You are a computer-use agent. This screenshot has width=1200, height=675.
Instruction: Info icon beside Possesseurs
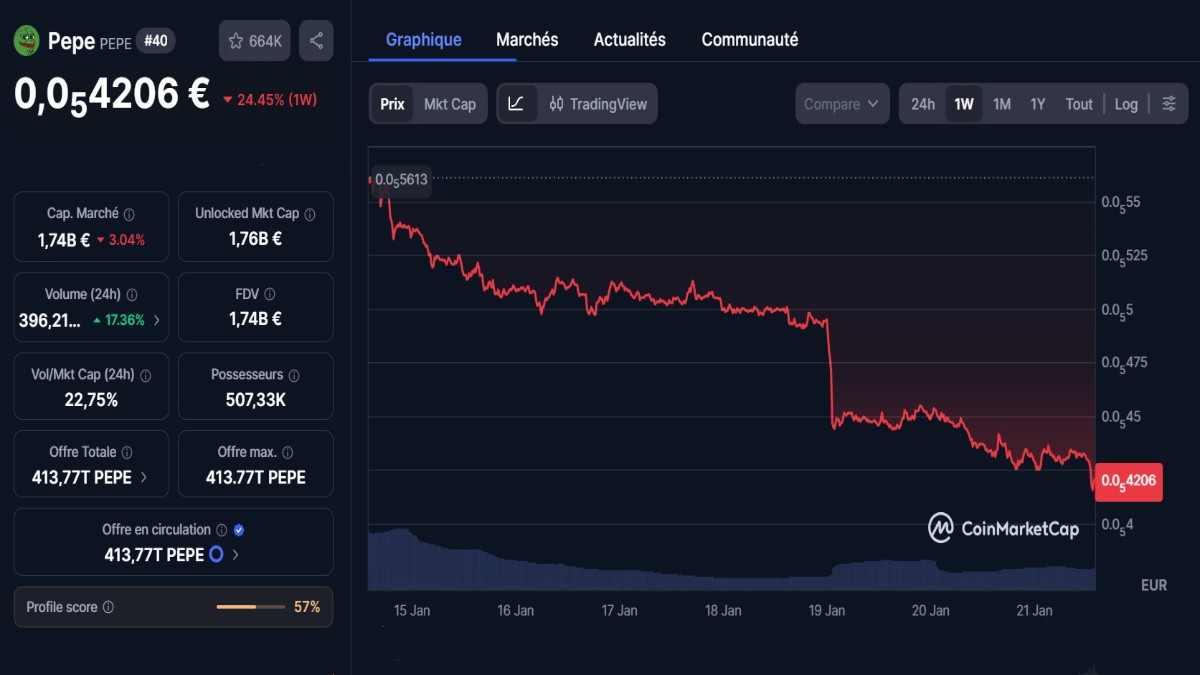click(294, 375)
